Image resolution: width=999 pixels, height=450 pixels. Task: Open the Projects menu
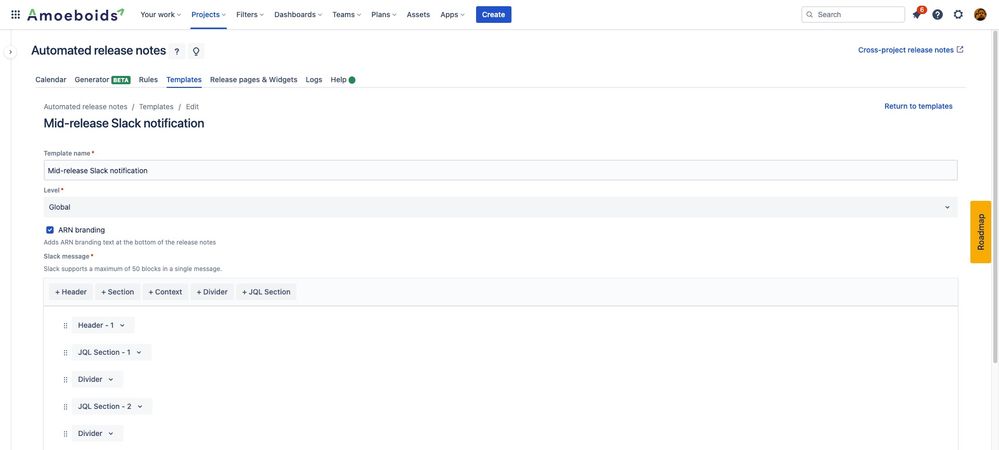208,14
